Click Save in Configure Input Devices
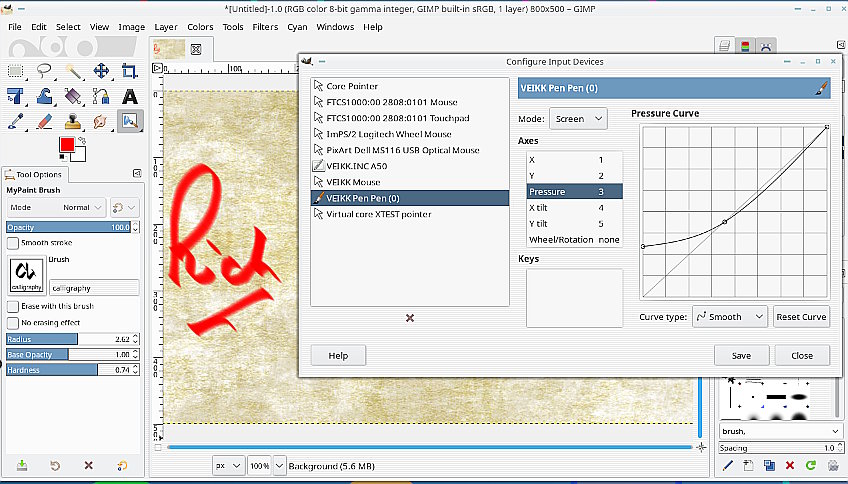848x484 pixels. (x=741, y=355)
